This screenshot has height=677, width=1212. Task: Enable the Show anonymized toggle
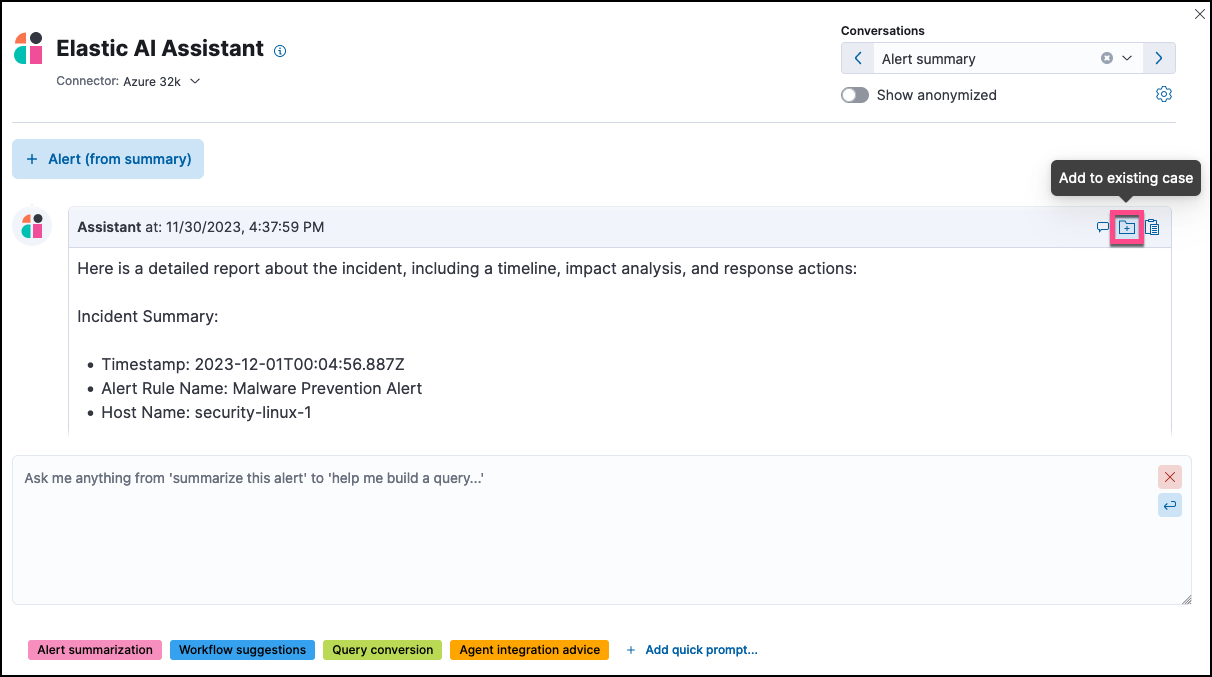[854, 94]
